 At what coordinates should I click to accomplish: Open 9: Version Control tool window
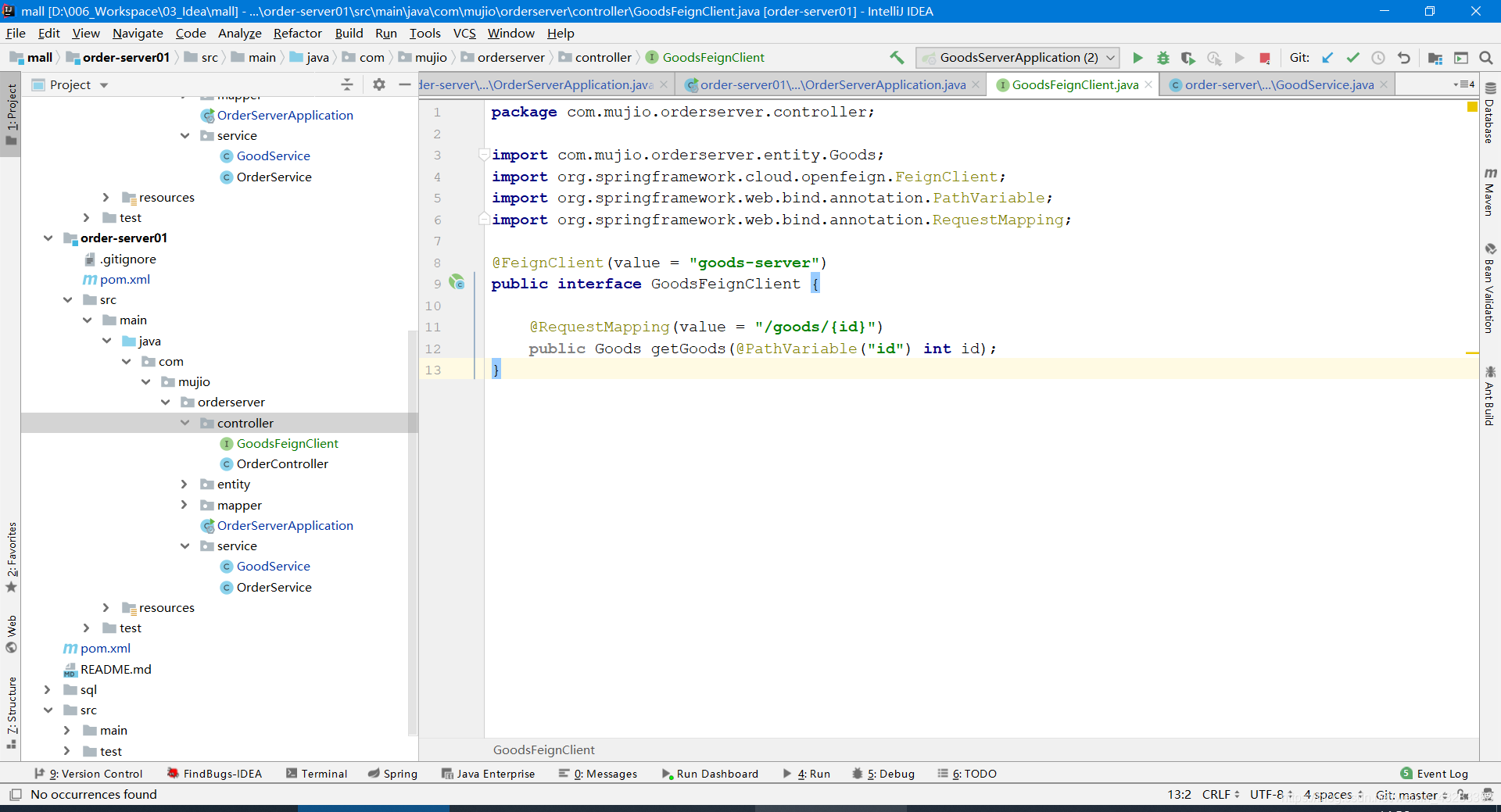tap(88, 774)
